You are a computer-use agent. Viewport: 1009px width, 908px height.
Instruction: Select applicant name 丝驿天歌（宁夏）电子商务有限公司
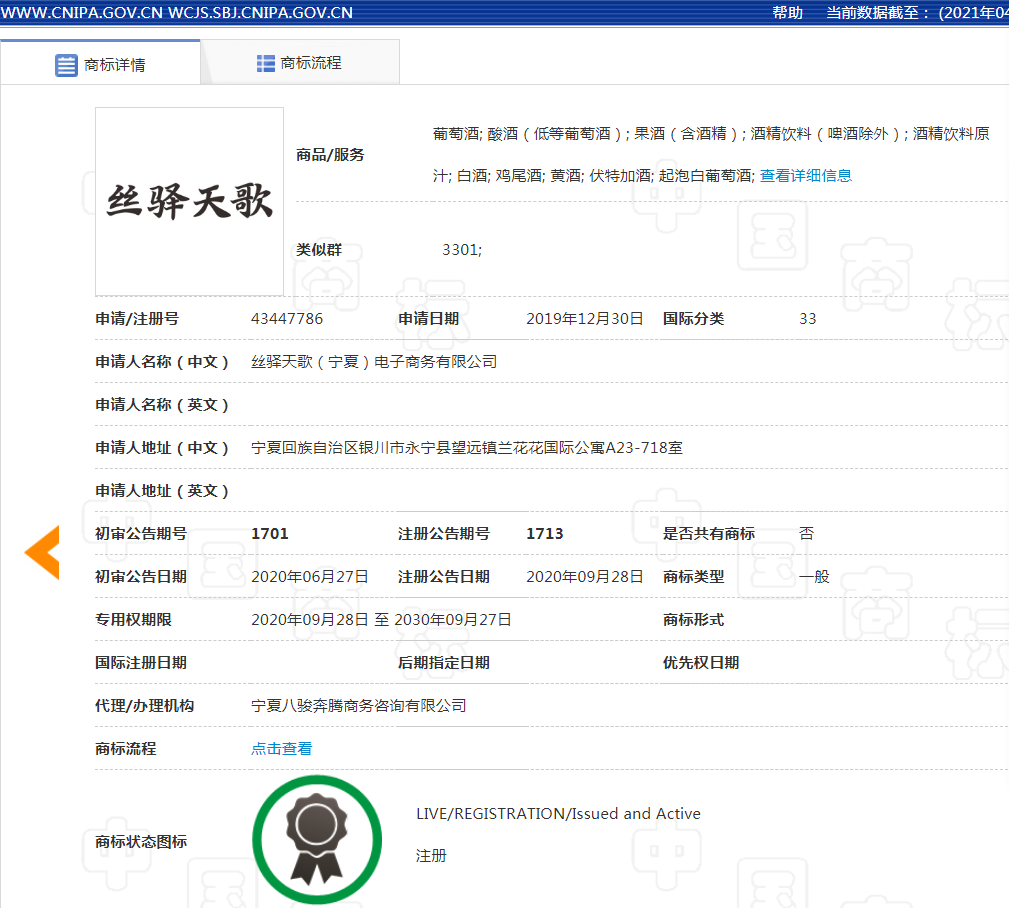coord(374,362)
